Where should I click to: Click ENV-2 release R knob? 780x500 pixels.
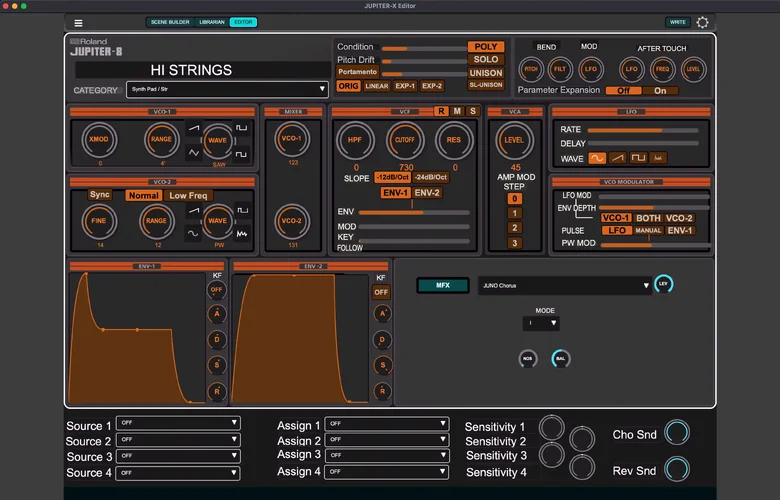(x=383, y=391)
